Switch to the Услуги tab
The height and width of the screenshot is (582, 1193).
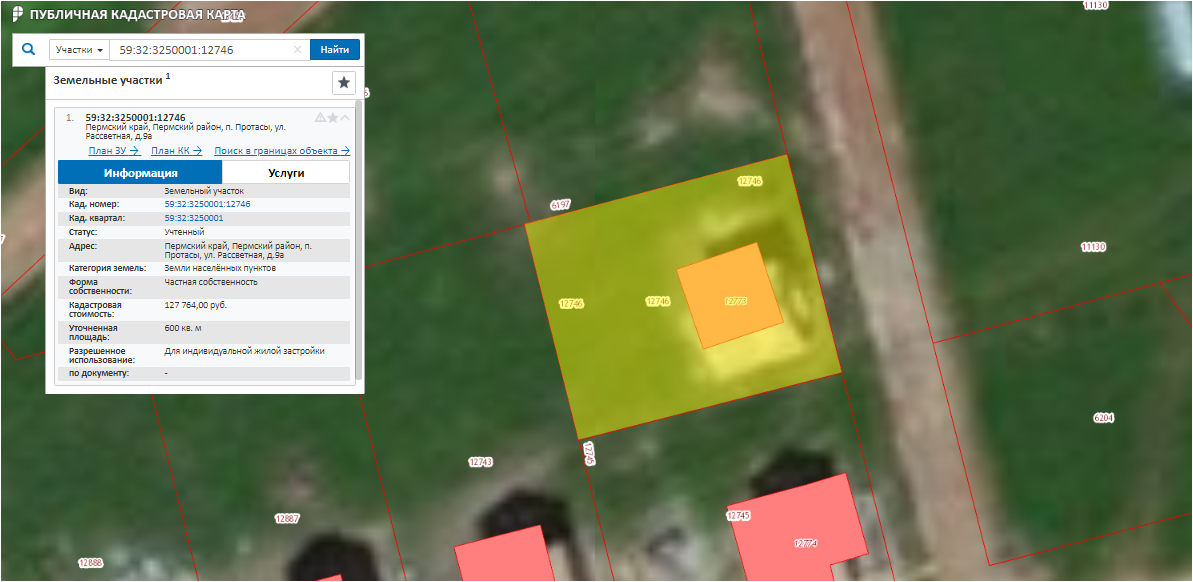[286, 173]
